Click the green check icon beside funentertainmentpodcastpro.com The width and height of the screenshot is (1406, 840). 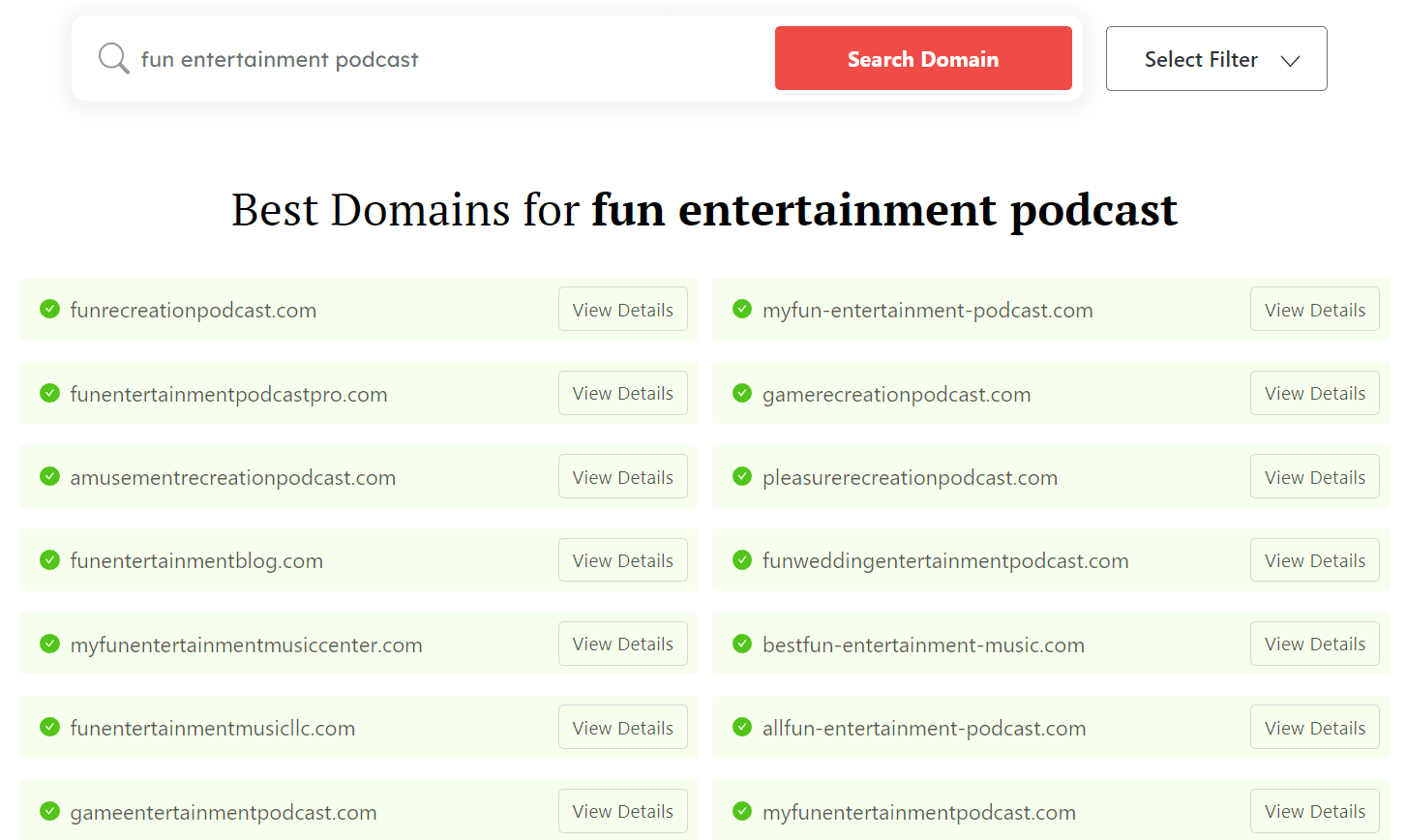[49, 393]
